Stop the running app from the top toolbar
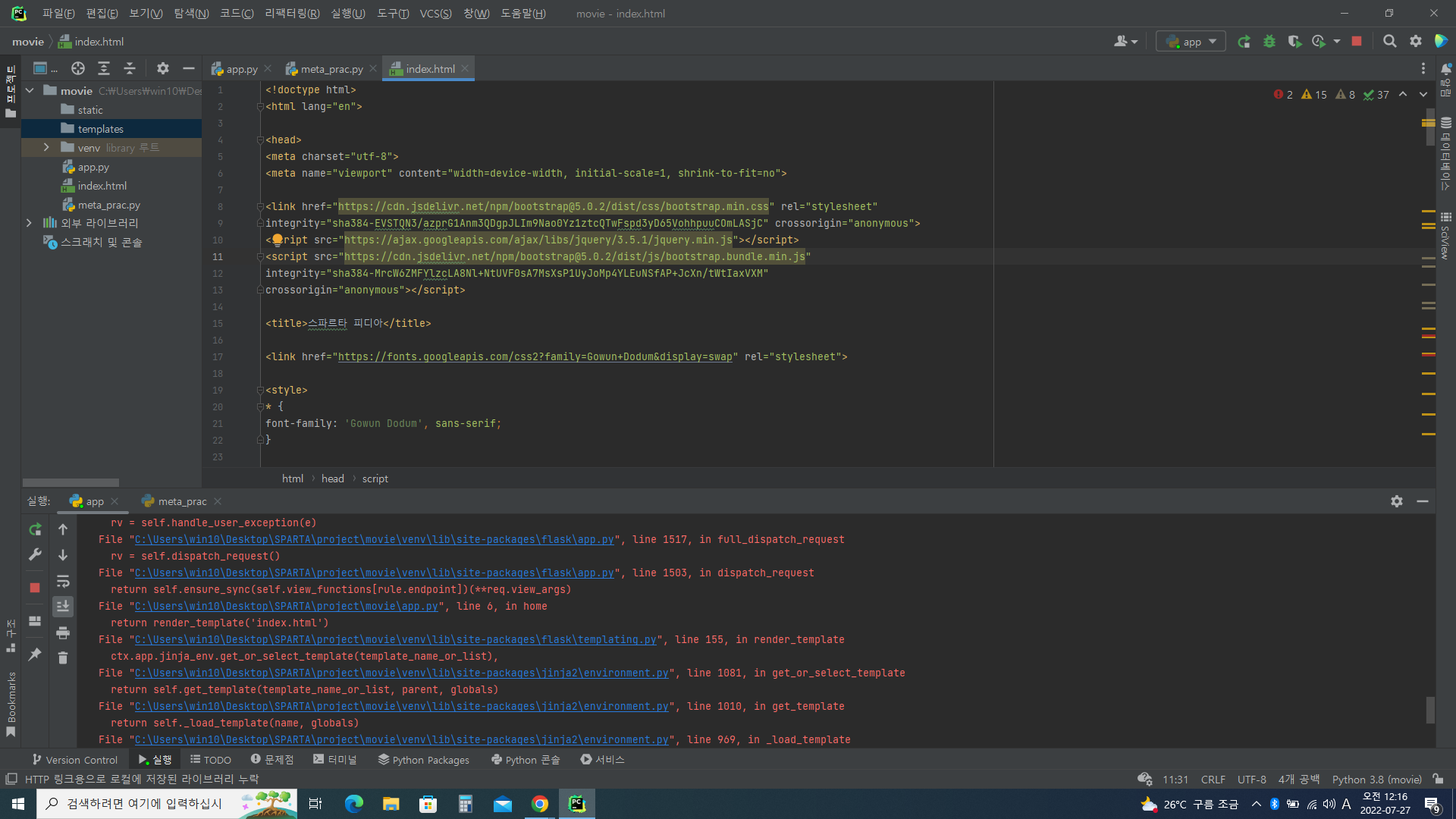The width and height of the screenshot is (1456, 819). click(x=1357, y=42)
